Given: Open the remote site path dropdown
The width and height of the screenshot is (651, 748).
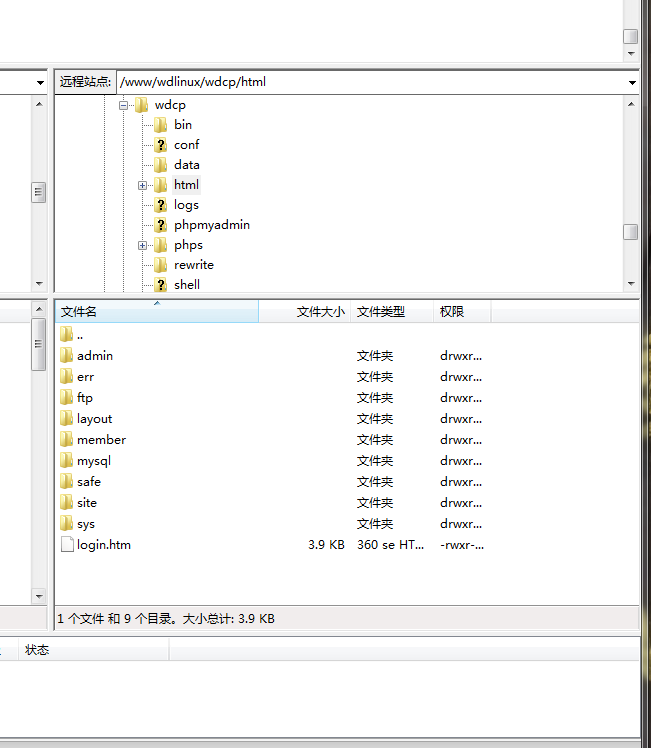Looking at the screenshot, I should (632, 83).
